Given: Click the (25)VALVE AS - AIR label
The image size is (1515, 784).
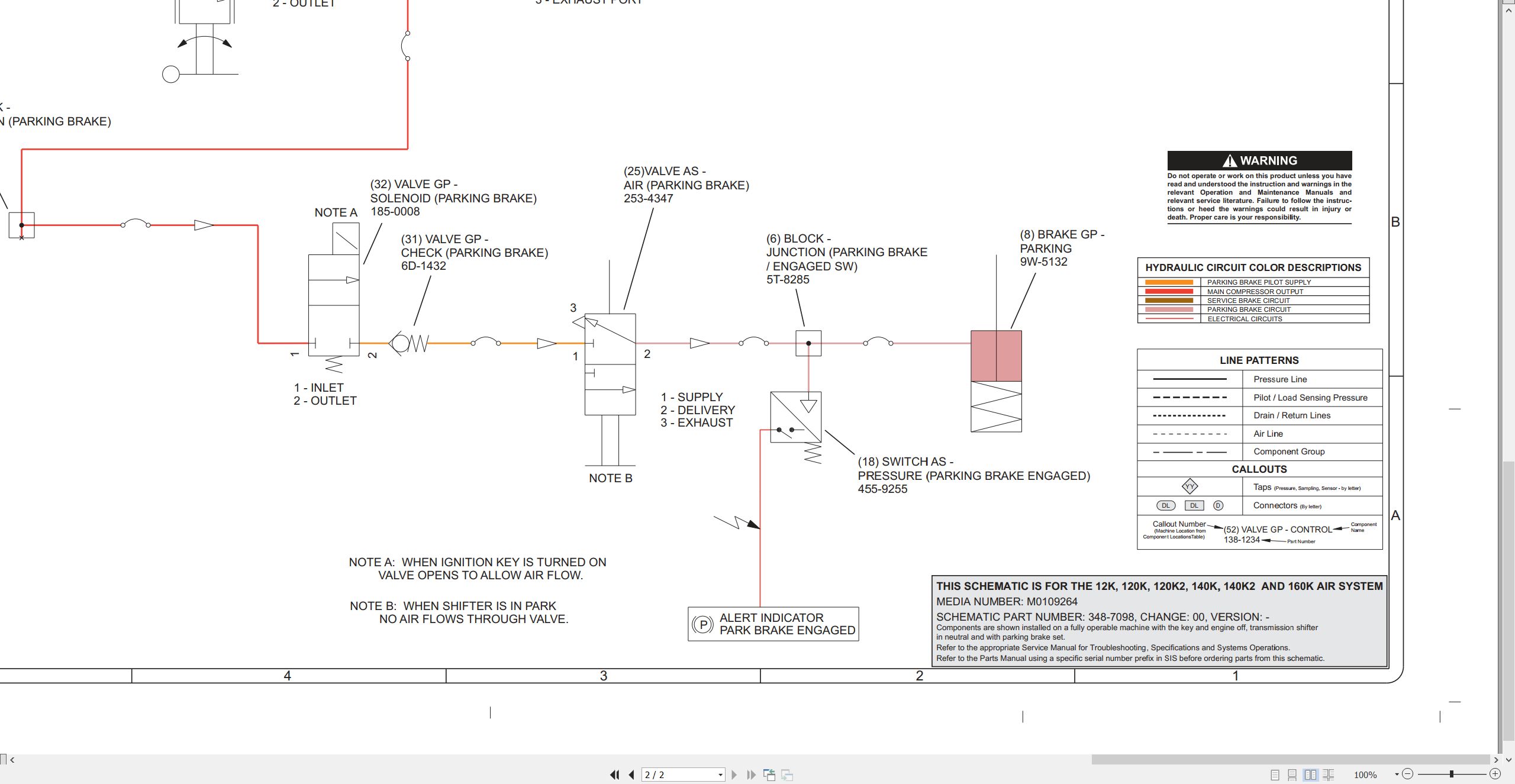Looking at the screenshot, I should point(686,178).
